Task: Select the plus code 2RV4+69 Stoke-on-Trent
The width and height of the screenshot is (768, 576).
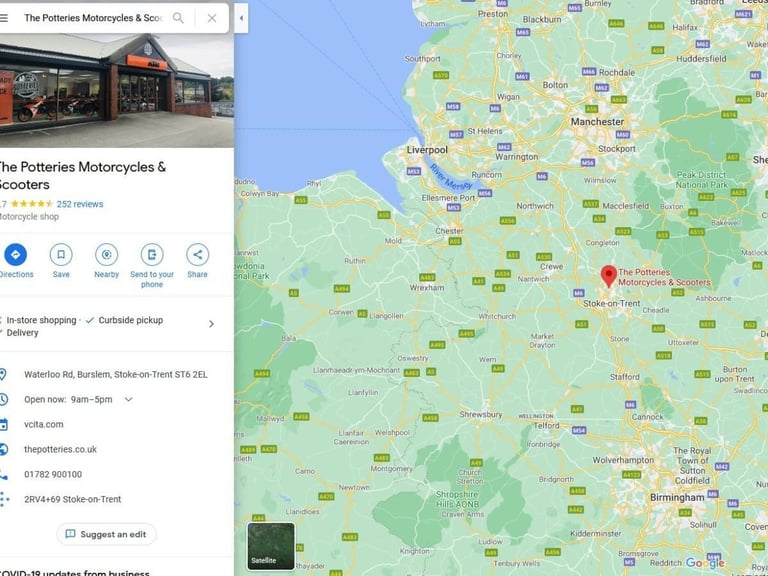Action: click(x=72, y=499)
